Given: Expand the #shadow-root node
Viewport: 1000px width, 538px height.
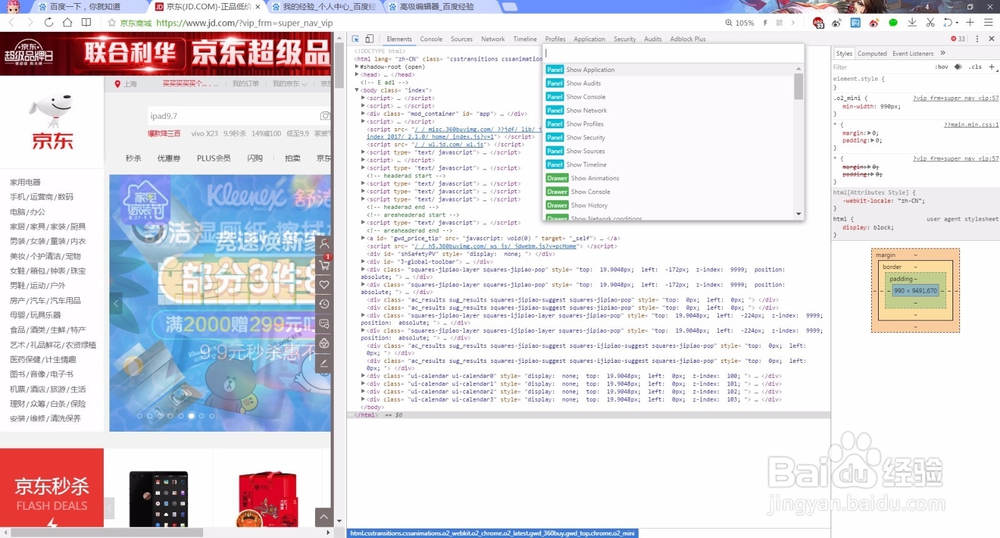Looking at the screenshot, I should click(x=357, y=66).
